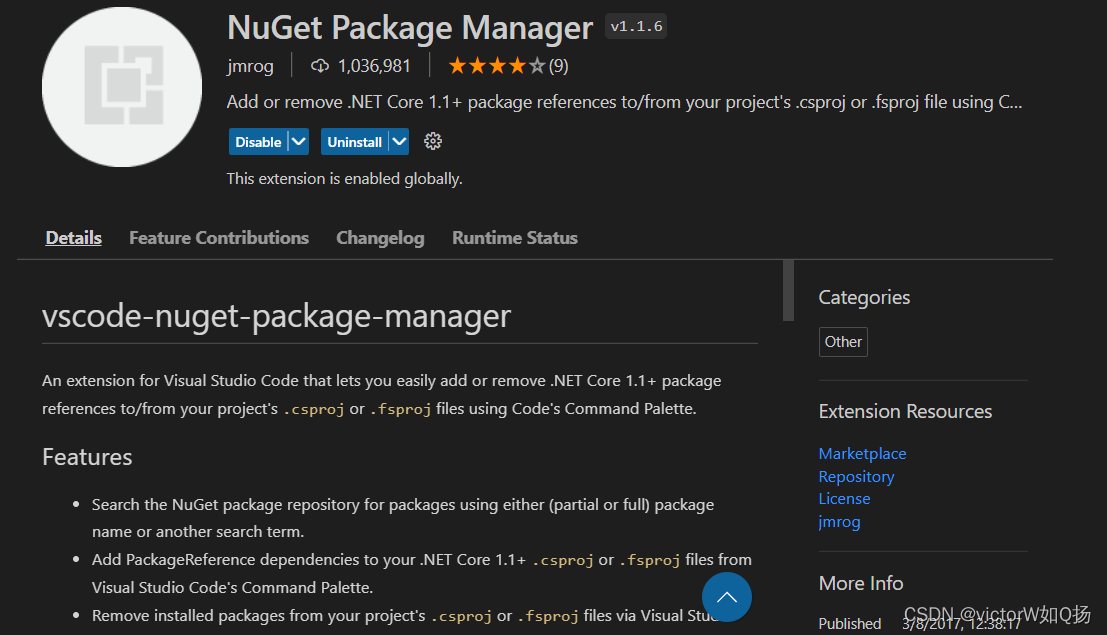1107x635 pixels.
Task: Click the Extension Resources heading
Action: click(x=905, y=411)
